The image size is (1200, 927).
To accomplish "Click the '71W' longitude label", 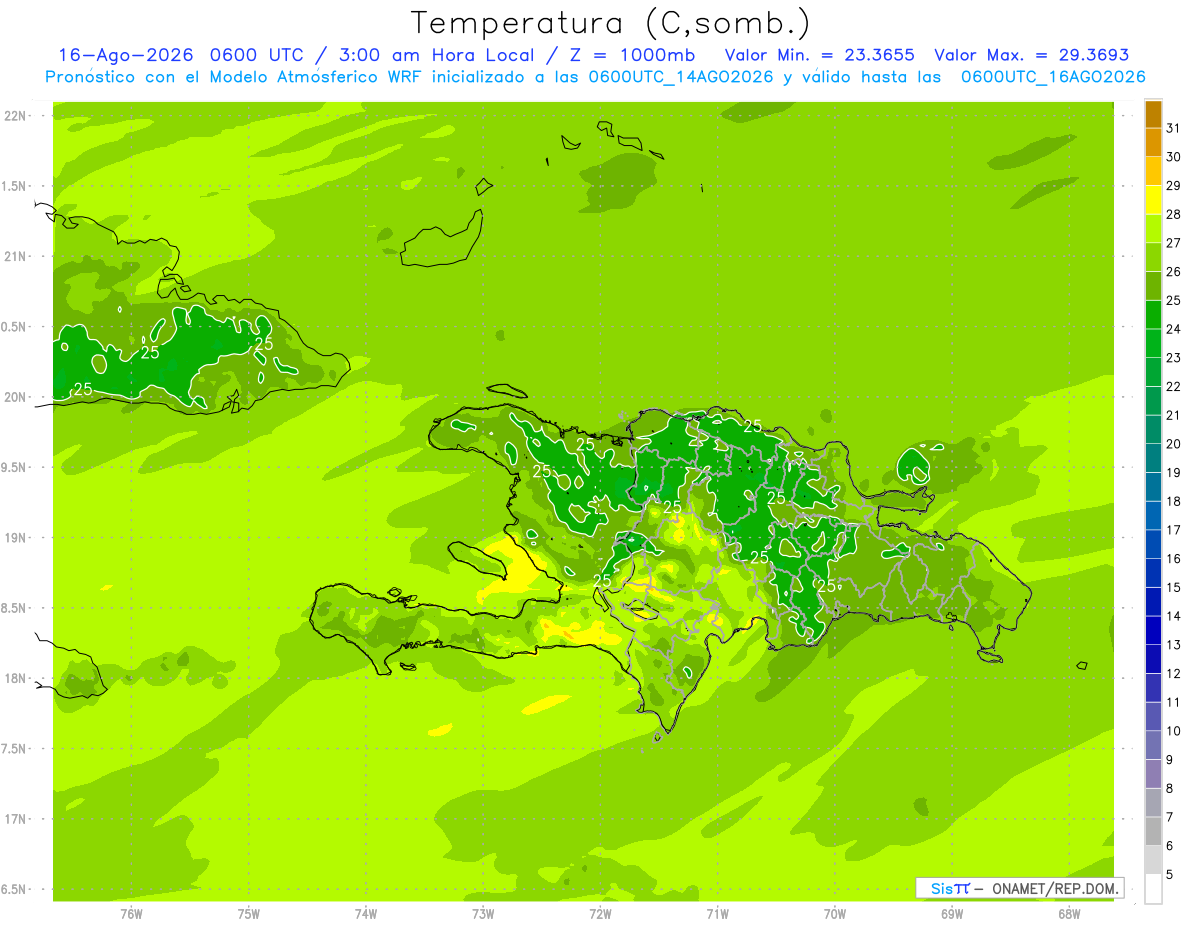I will point(717,913).
